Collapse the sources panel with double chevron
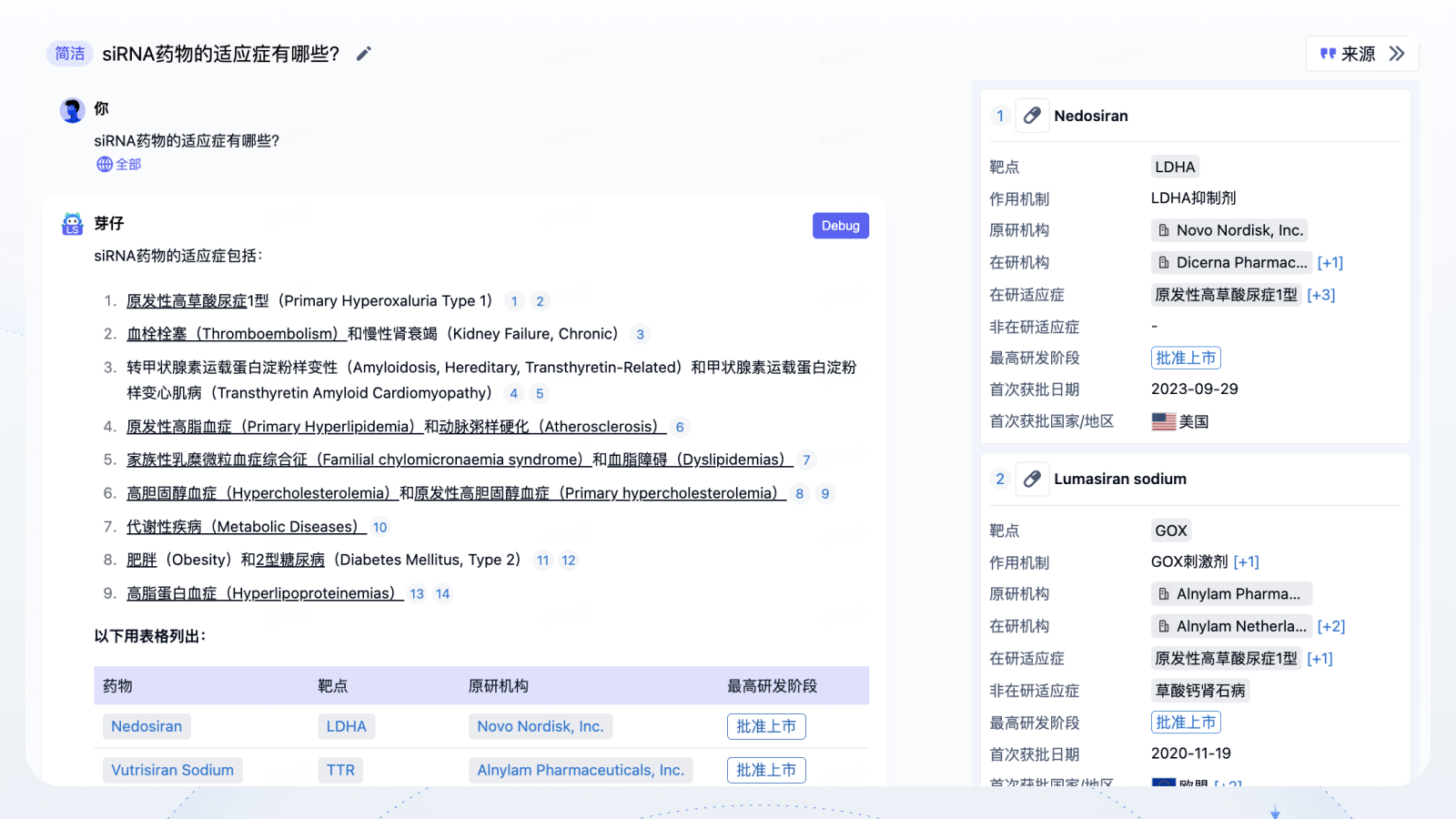This screenshot has height=819, width=1456. 1397,54
